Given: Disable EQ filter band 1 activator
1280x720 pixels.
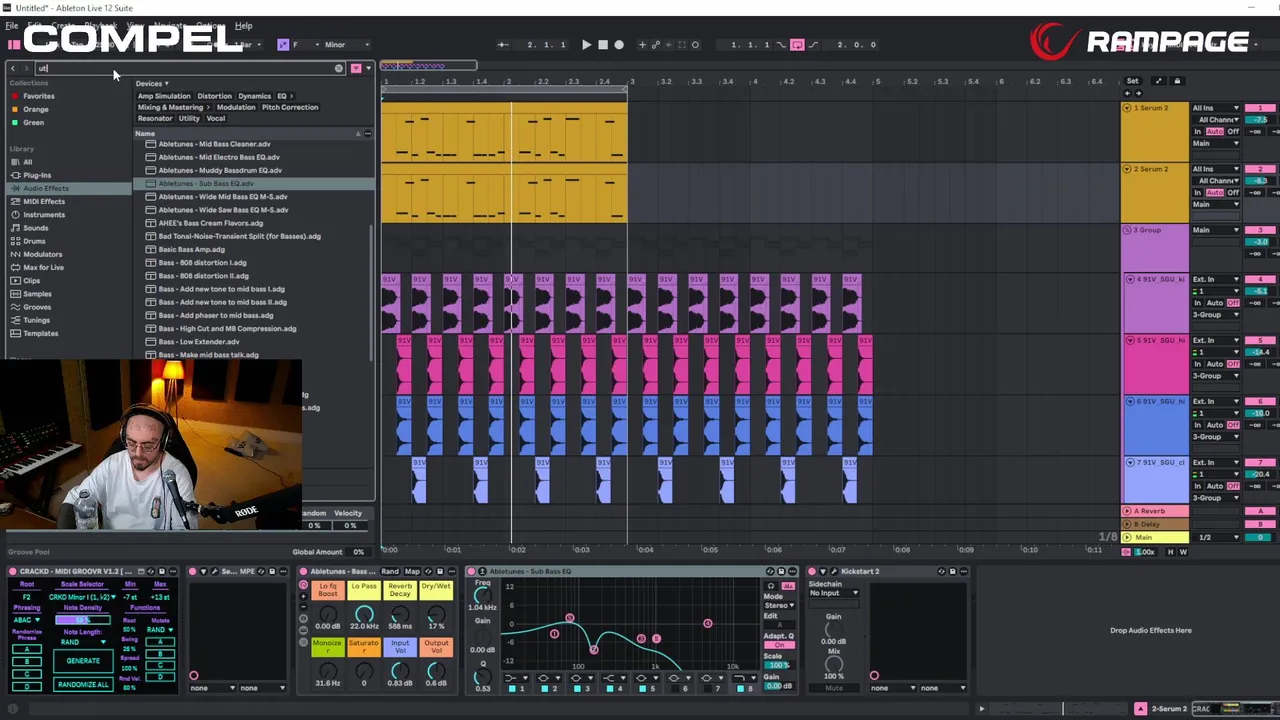Looking at the screenshot, I should point(513,688).
